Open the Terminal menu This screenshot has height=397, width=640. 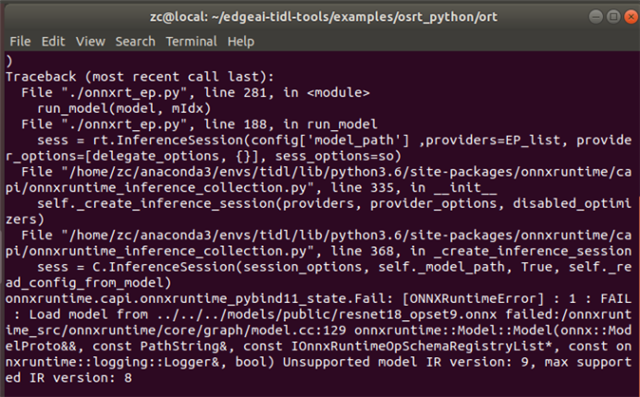(x=191, y=41)
